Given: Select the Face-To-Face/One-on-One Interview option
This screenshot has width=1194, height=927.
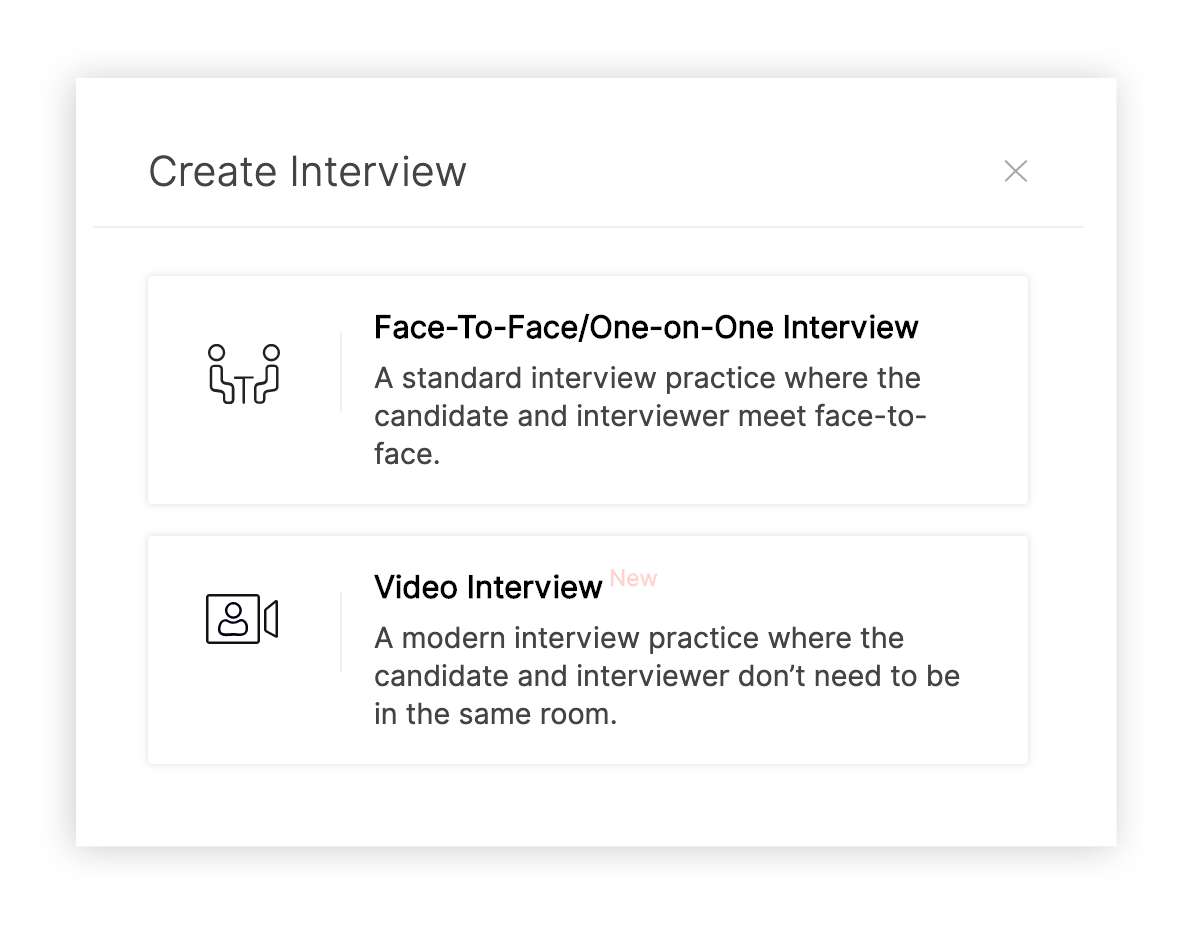Looking at the screenshot, I should point(588,390).
